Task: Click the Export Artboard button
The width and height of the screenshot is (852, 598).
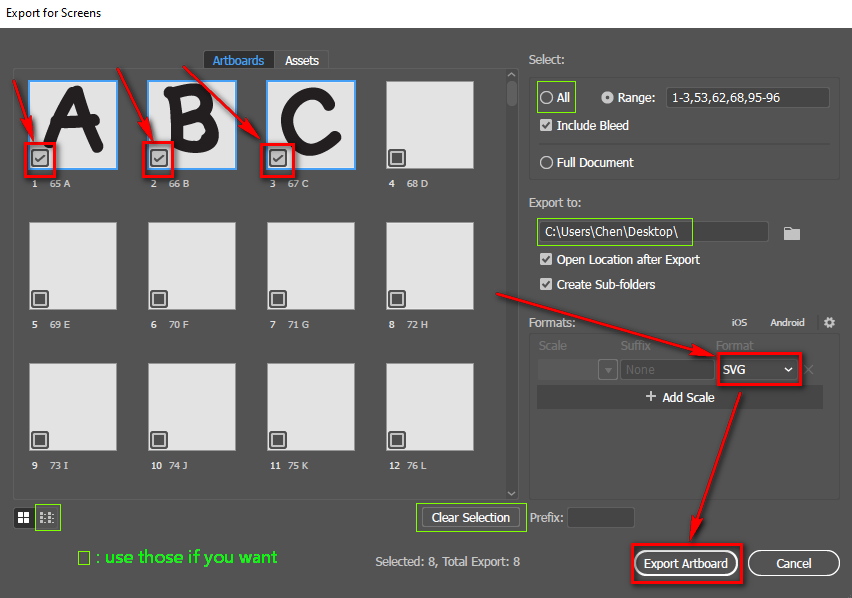Action: click(685, 564)
